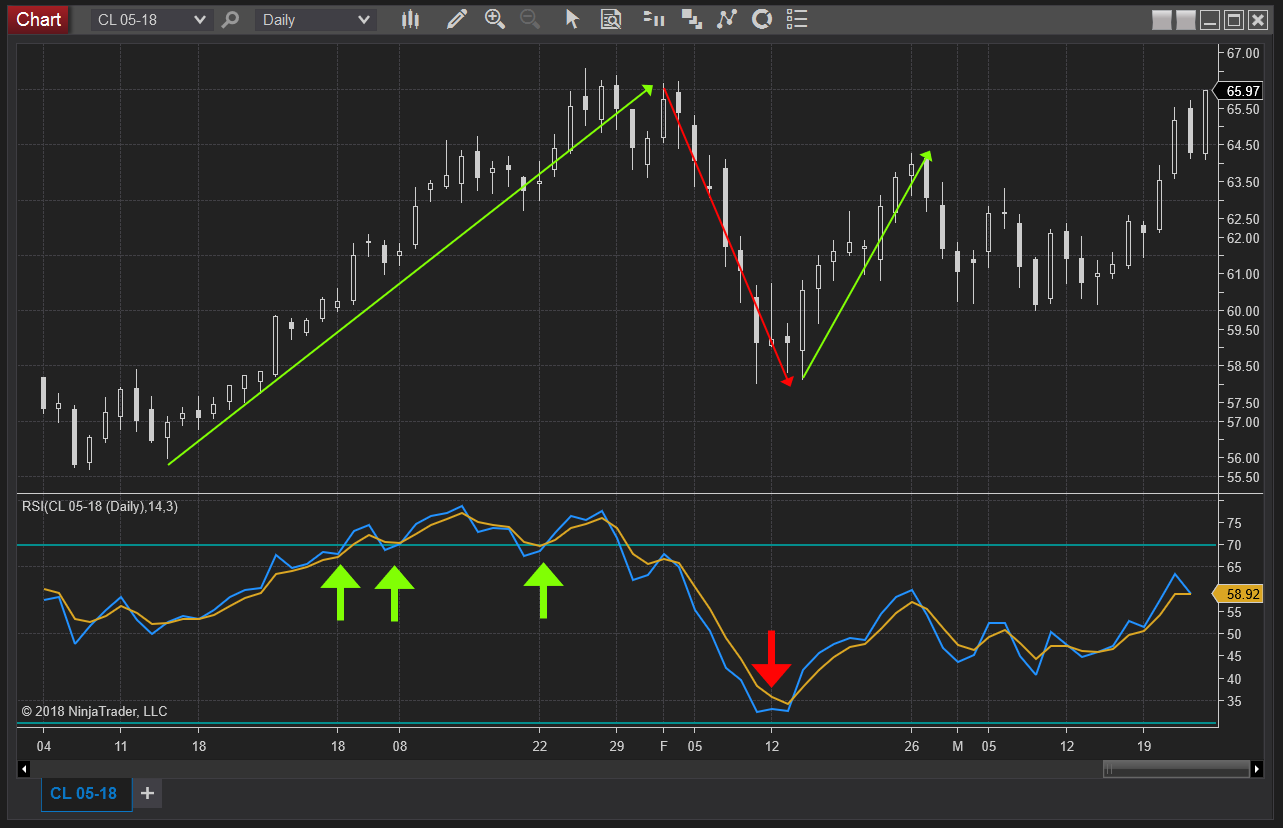This screenshot has height=828, width=1283.
Task: Activate the Zoom In magnifier
Action: [494, 19]
